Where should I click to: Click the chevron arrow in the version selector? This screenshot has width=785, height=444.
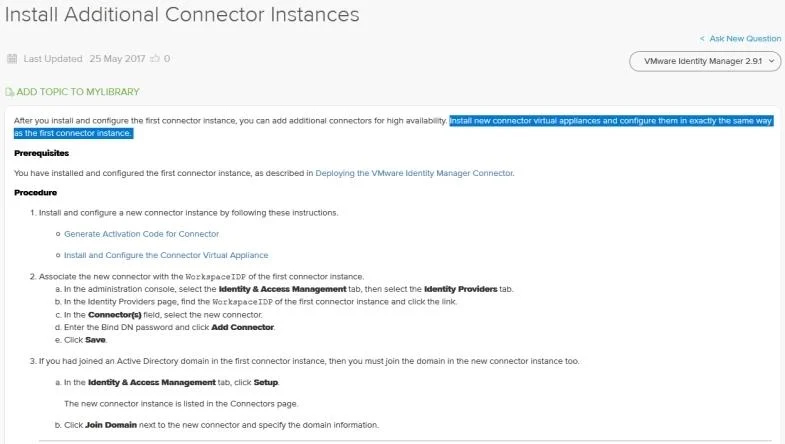(771, 61)
